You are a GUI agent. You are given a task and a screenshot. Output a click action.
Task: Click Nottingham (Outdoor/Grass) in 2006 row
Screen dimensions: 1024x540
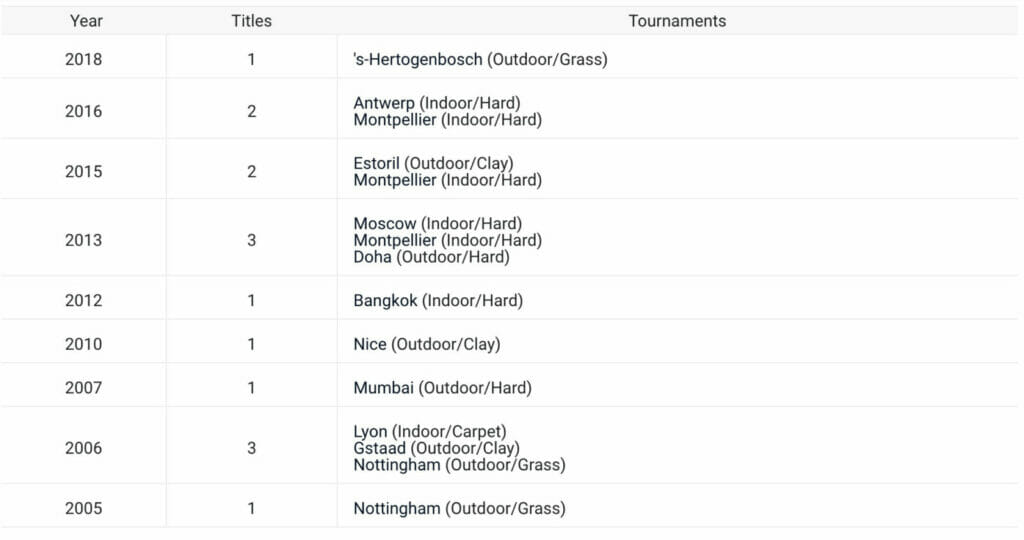[x=459, y=465]
